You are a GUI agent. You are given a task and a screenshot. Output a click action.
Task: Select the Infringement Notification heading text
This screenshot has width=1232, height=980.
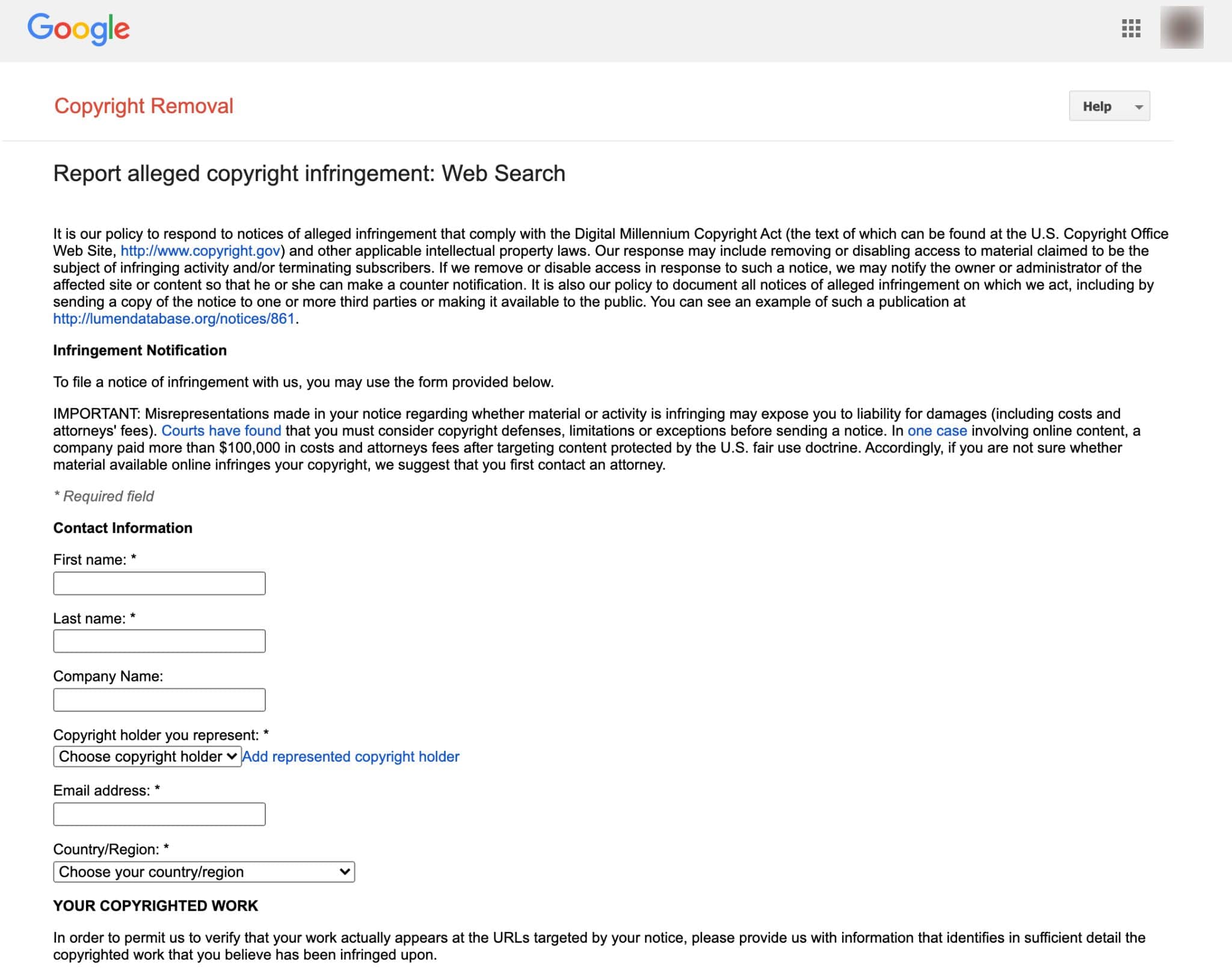click(140, 350)
